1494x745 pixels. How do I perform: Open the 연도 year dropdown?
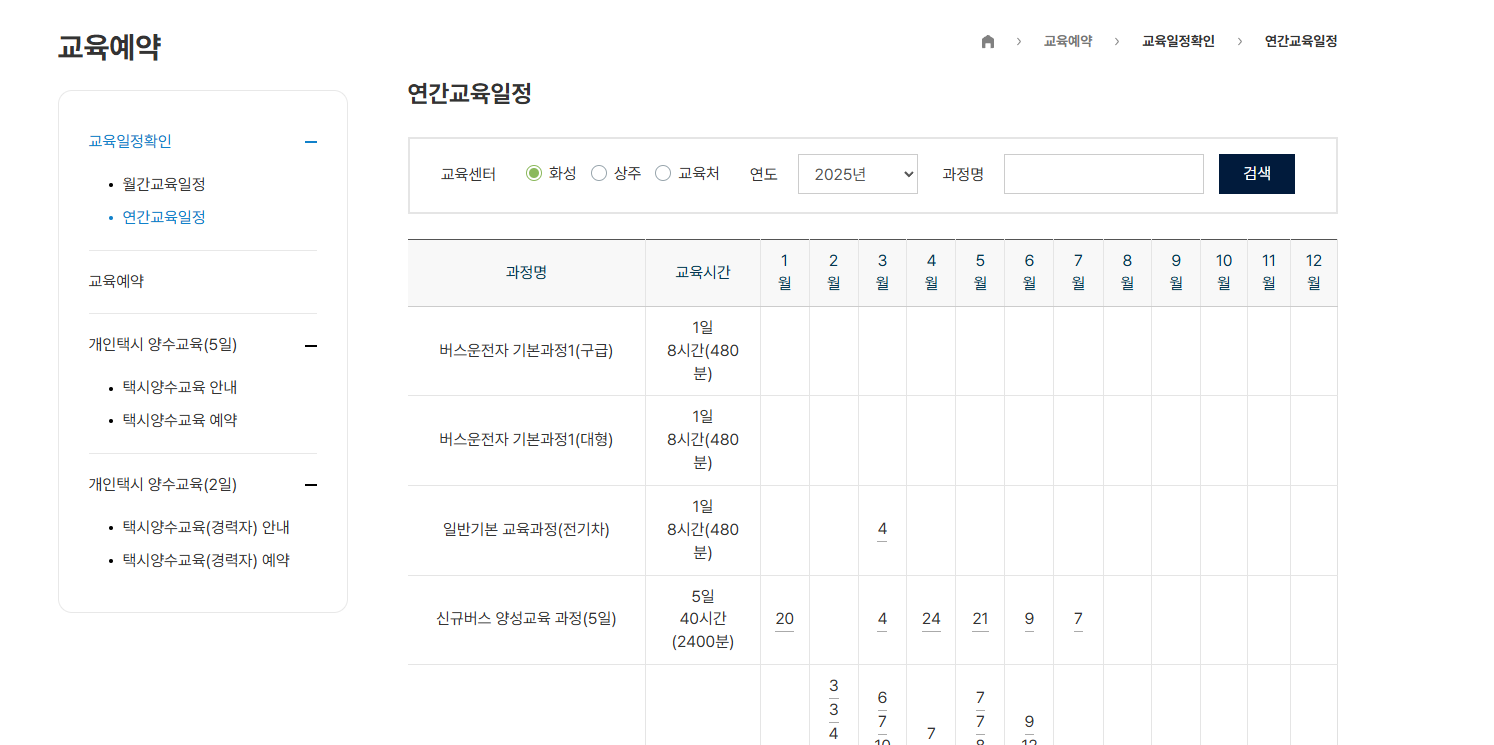[857, 174]
